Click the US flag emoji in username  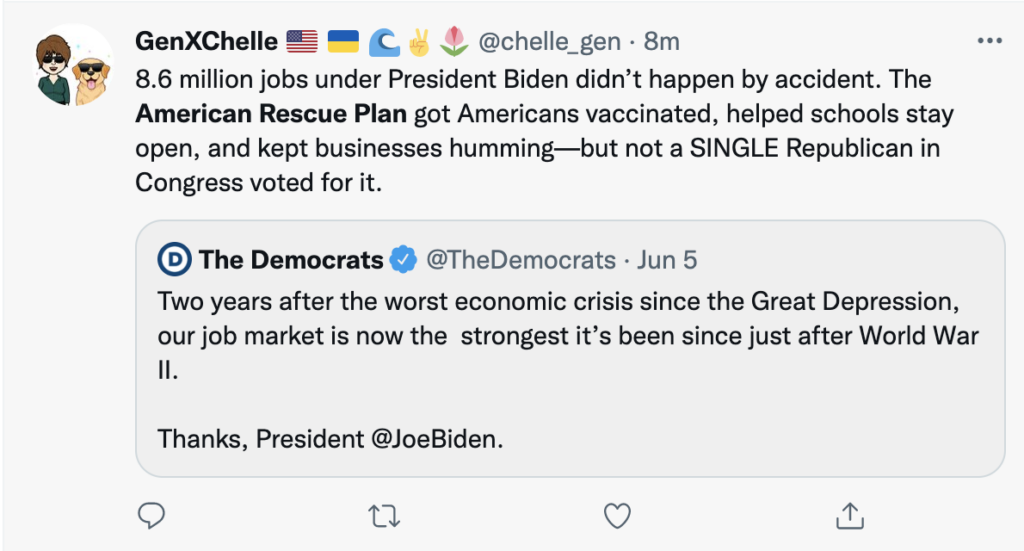coord(301,42)
